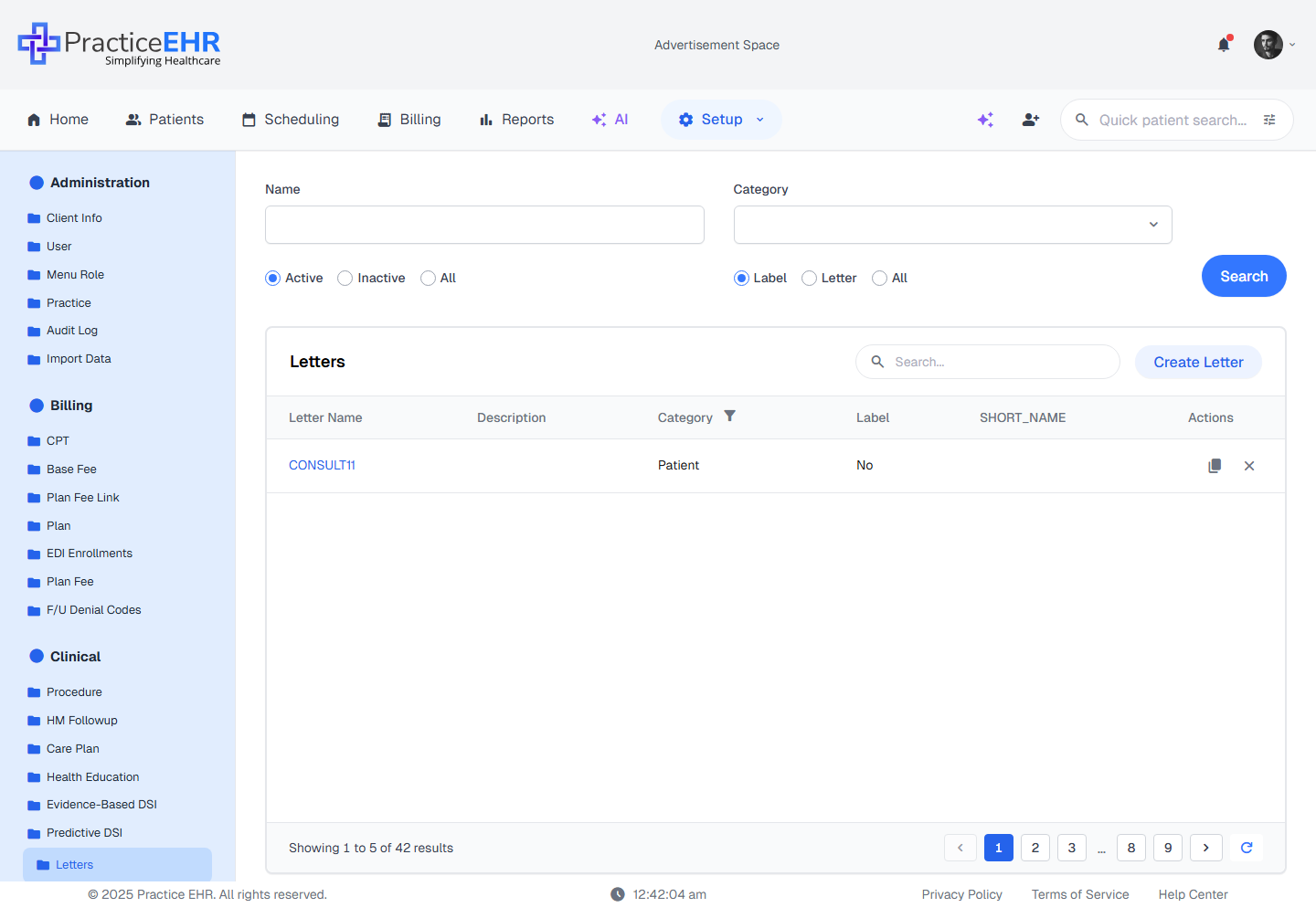Delete the CONSULT11 letter
Image resolution: width=1316 pixels, height=918 pixels.
coord(1249,466)
